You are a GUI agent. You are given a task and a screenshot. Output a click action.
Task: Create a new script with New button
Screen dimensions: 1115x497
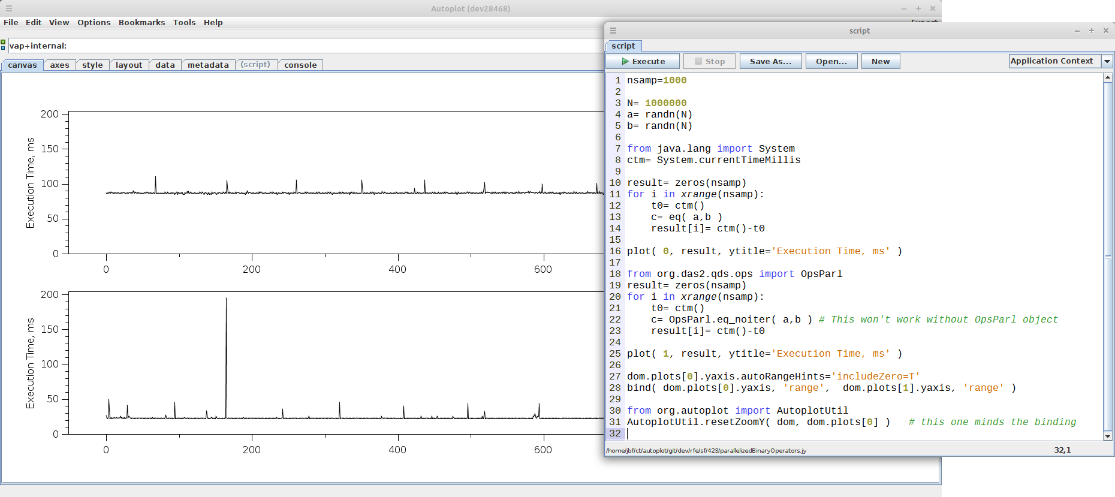(x=880, y=61)
